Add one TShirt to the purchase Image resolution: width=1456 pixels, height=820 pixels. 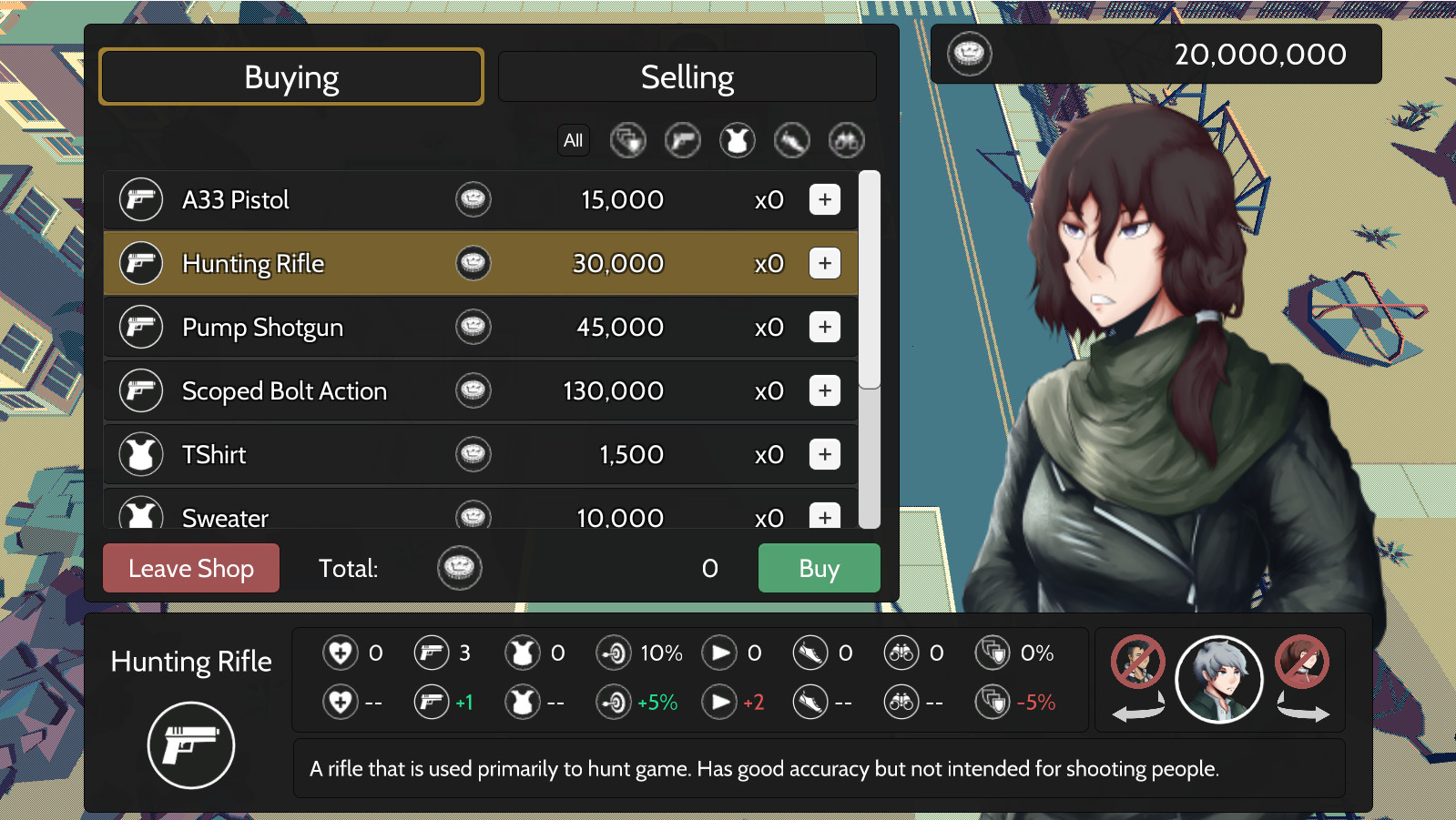824,454
